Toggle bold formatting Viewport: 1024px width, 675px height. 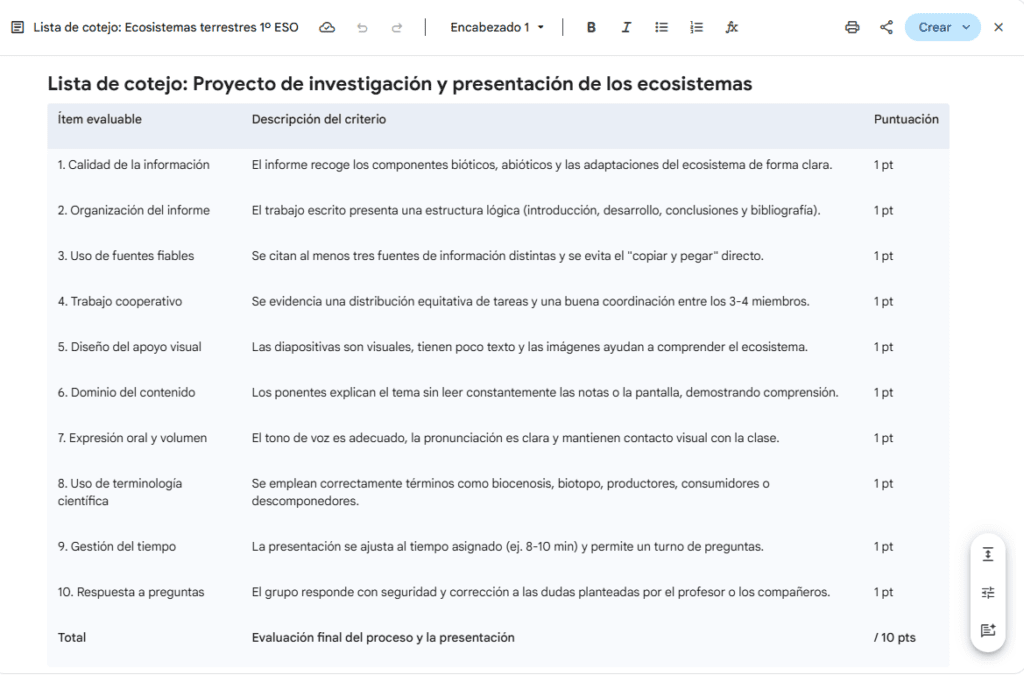590,27
